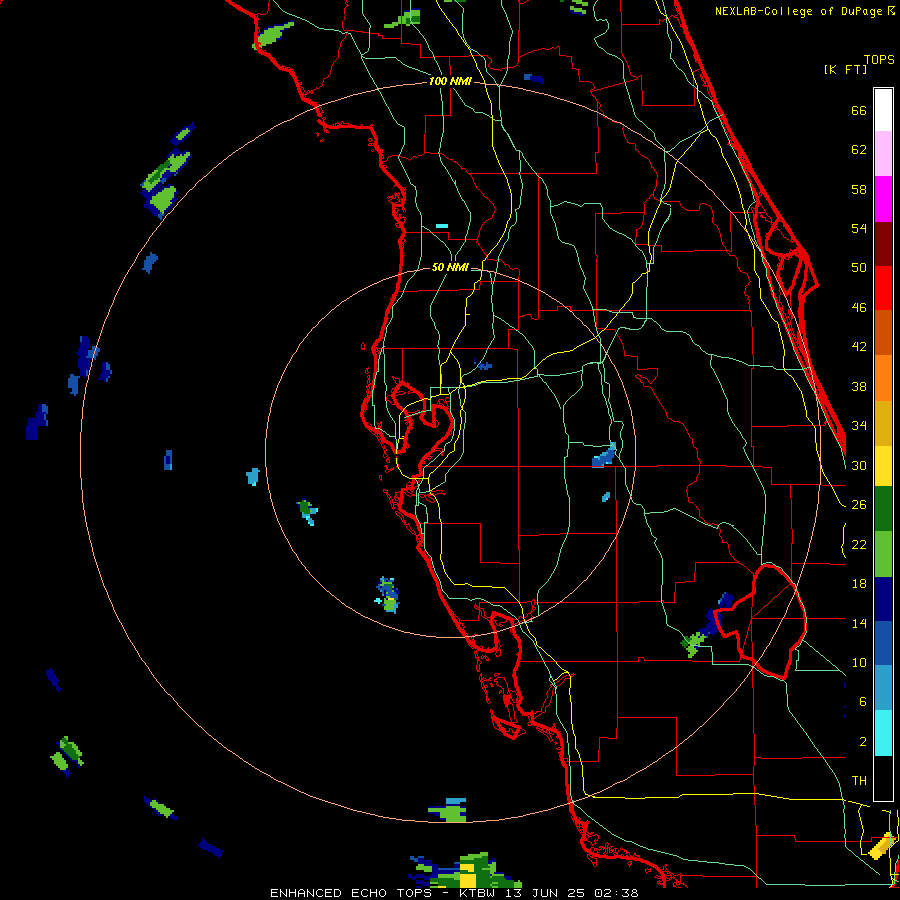Viewport: 900px width, 900px height.
Task: Click the 13 JUN 25 02:38 timestamp
Action: click(x=570, y=893)
